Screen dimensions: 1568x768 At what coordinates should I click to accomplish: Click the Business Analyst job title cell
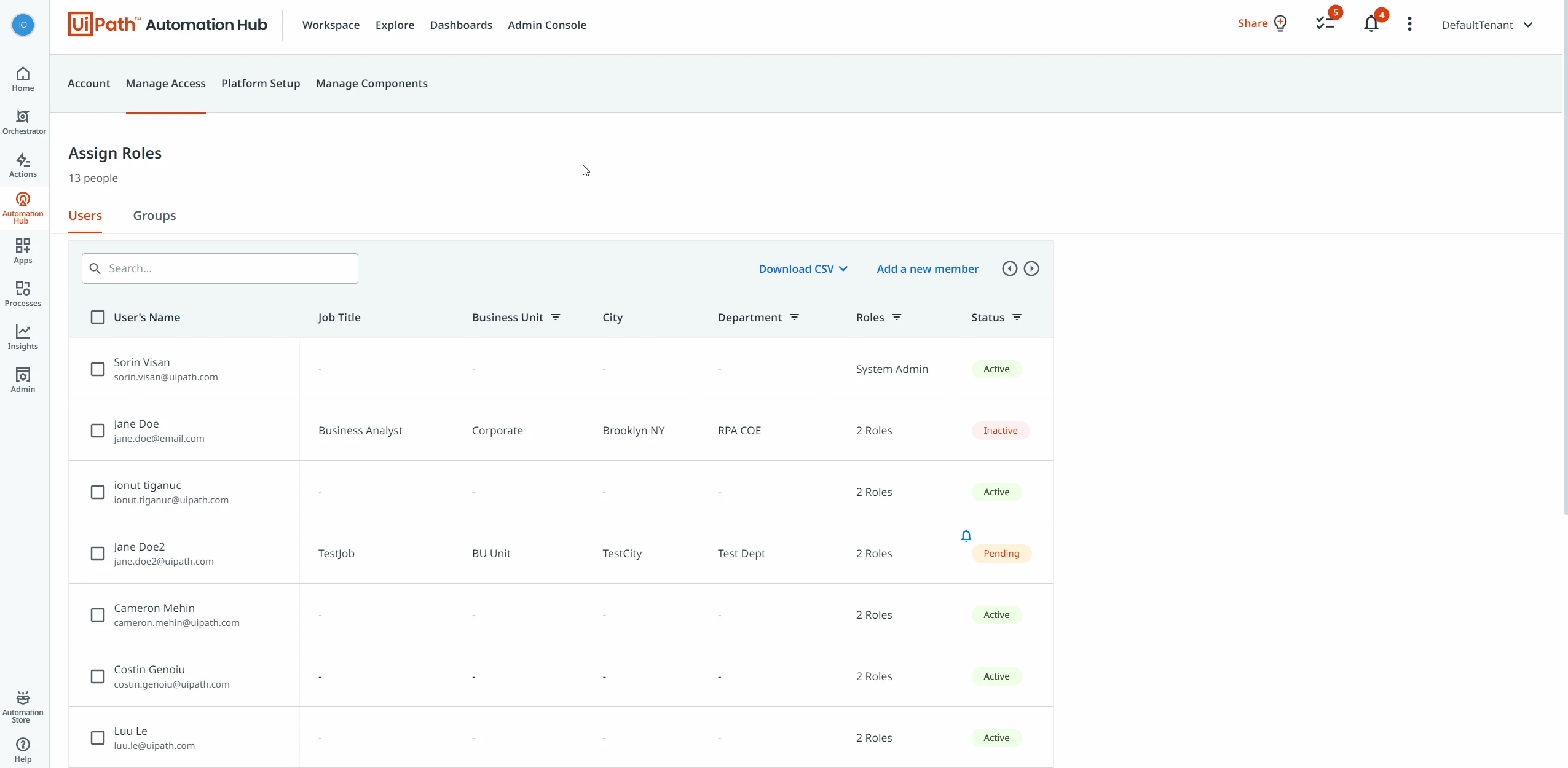360,431
